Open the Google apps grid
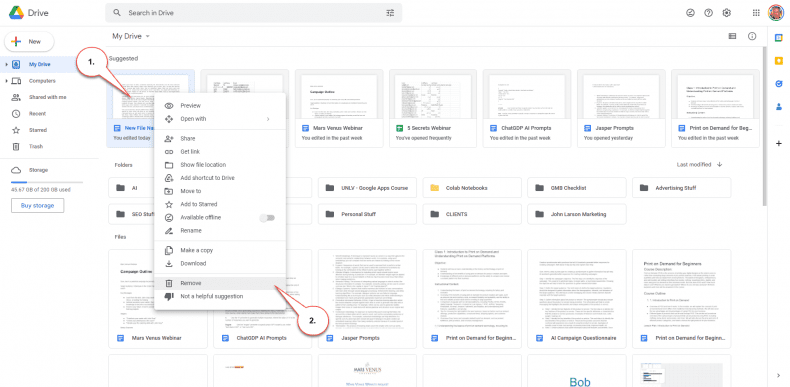Viewport: 790px width, 387px height. (x=756, y=13)
